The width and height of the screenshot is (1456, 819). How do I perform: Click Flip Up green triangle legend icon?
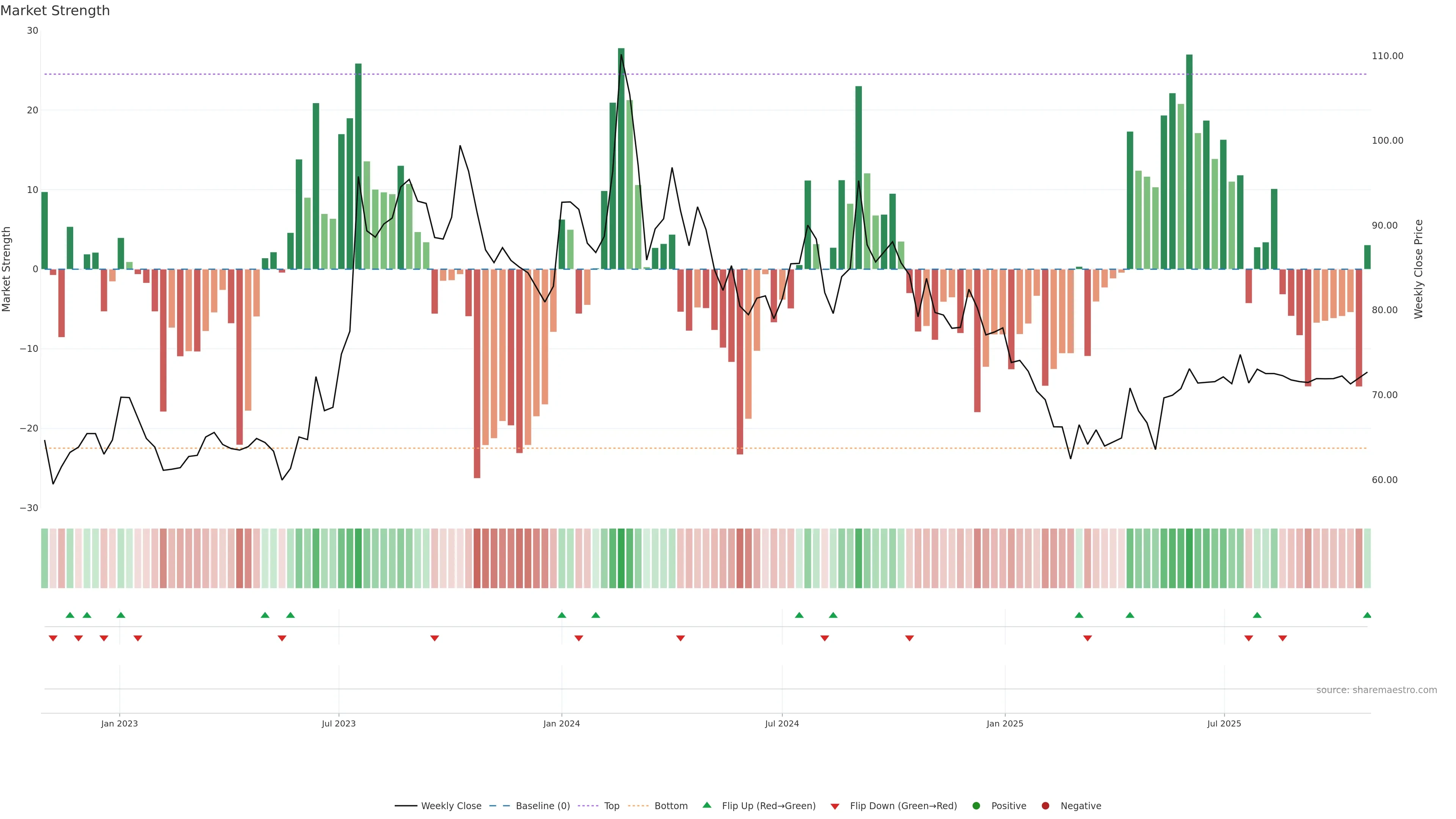(706, 805)
